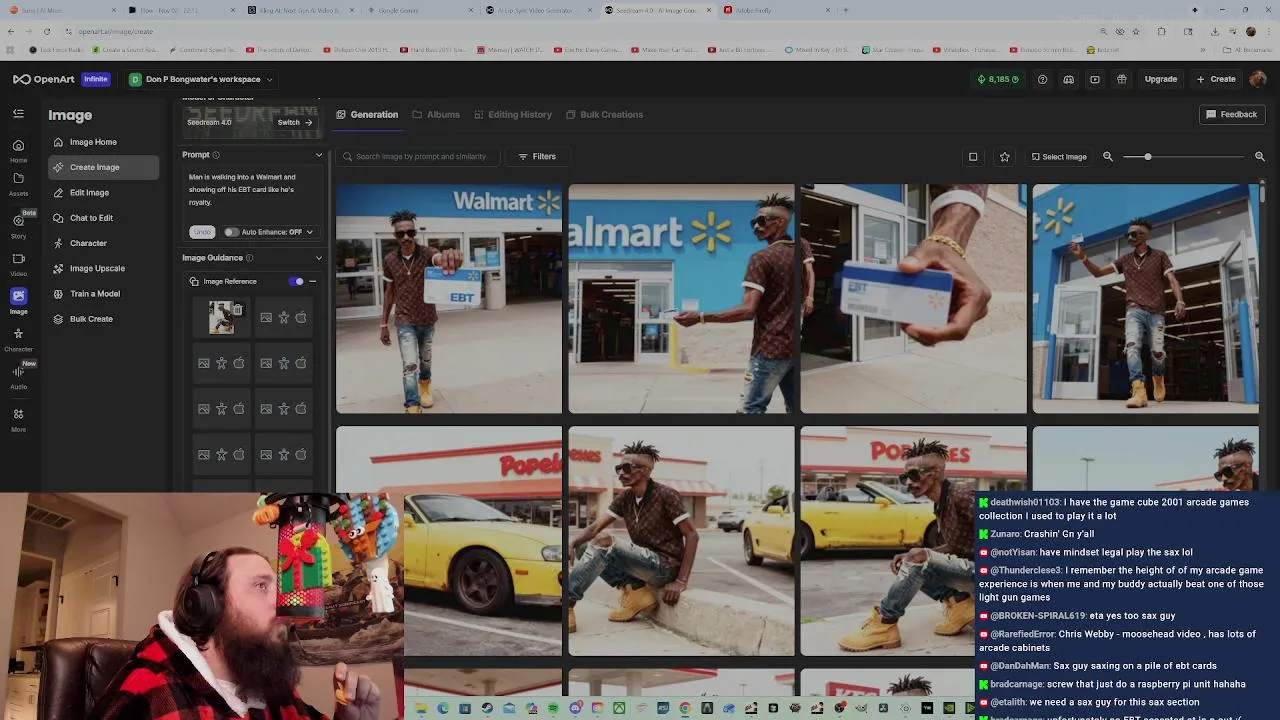Switch to the Bulk Creations tab
The height and width of the screenshot is (720, 1280).
tap(605, 114)
